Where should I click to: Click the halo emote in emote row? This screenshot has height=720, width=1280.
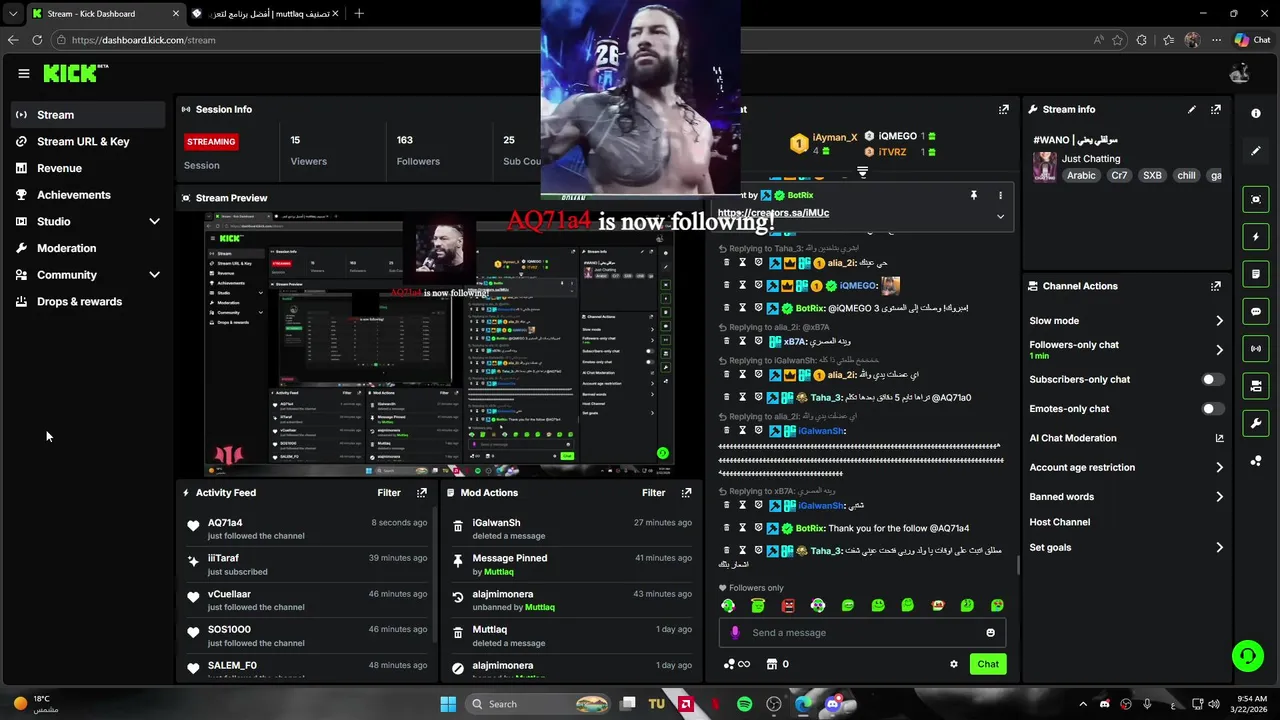[758, 605]
